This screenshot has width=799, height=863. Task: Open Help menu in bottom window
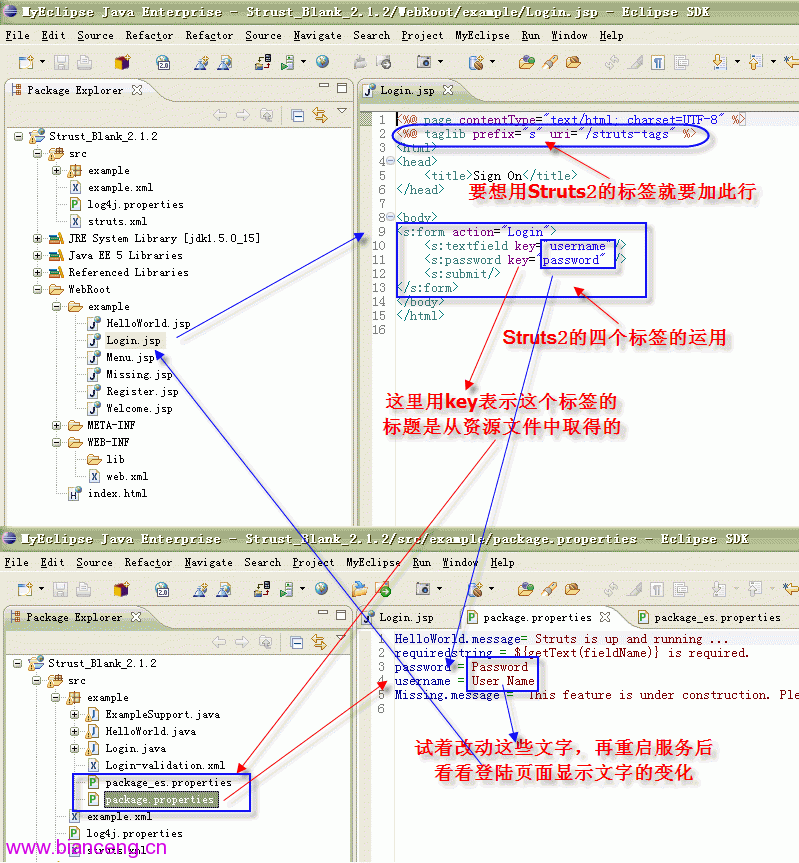(x=502, y=562)
